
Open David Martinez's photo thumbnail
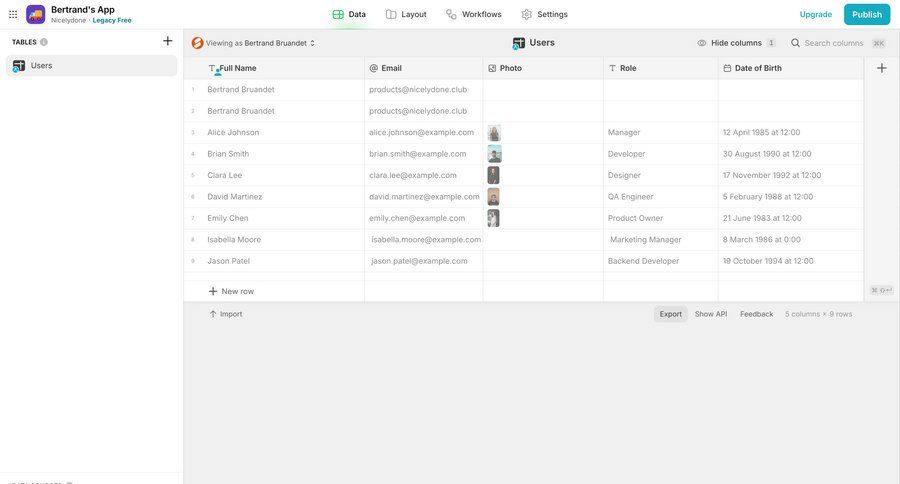click(494, 196)
